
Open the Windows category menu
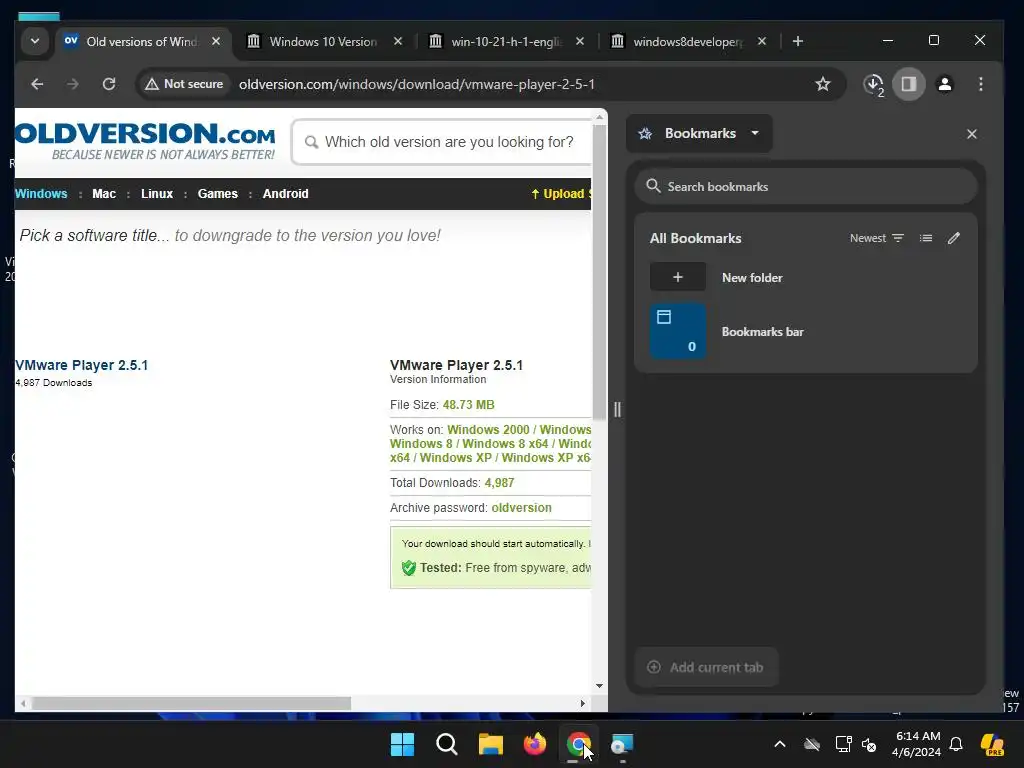pos(41,194)
